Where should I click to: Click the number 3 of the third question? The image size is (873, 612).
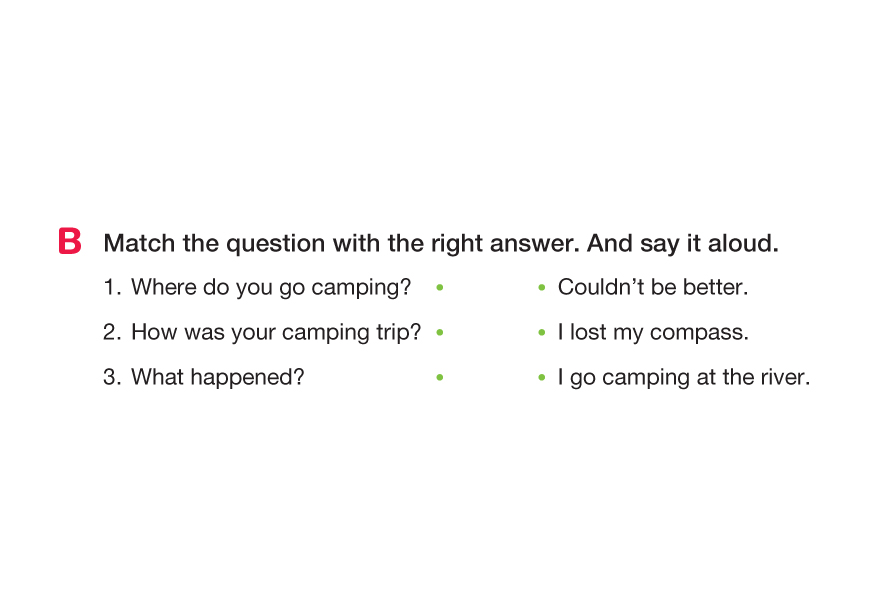[x=110, y=378]
